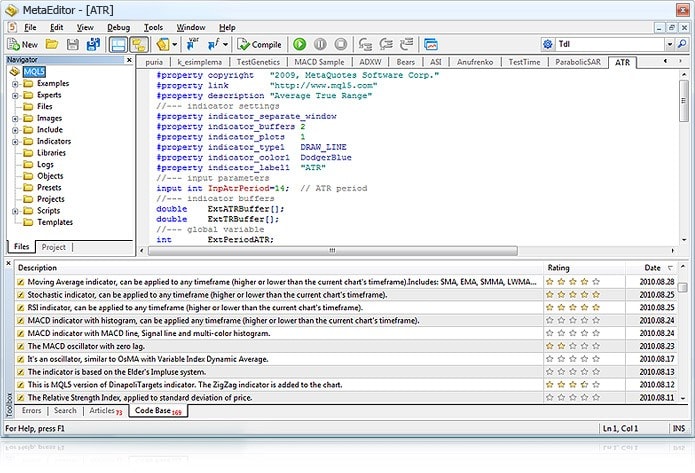Expand the Images folder
Screen dimensions: 695x473
[15, 119]
